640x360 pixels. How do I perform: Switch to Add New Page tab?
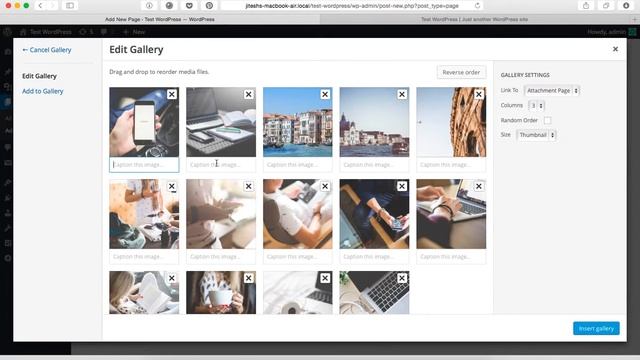point(160,19)
